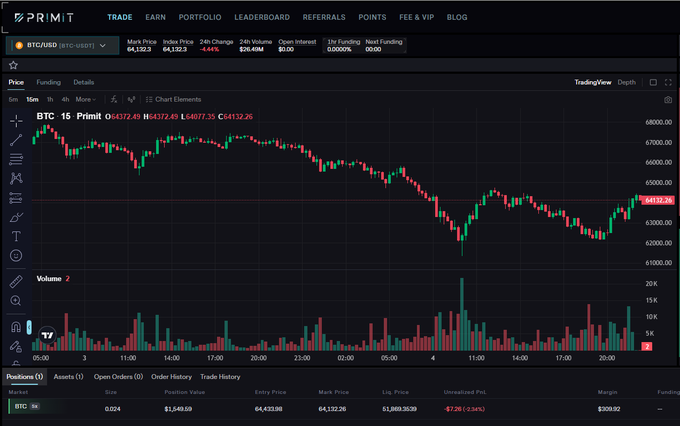Collapse the drawing toolbar side handle
The image size is (680, 426).
coord(29,327)
